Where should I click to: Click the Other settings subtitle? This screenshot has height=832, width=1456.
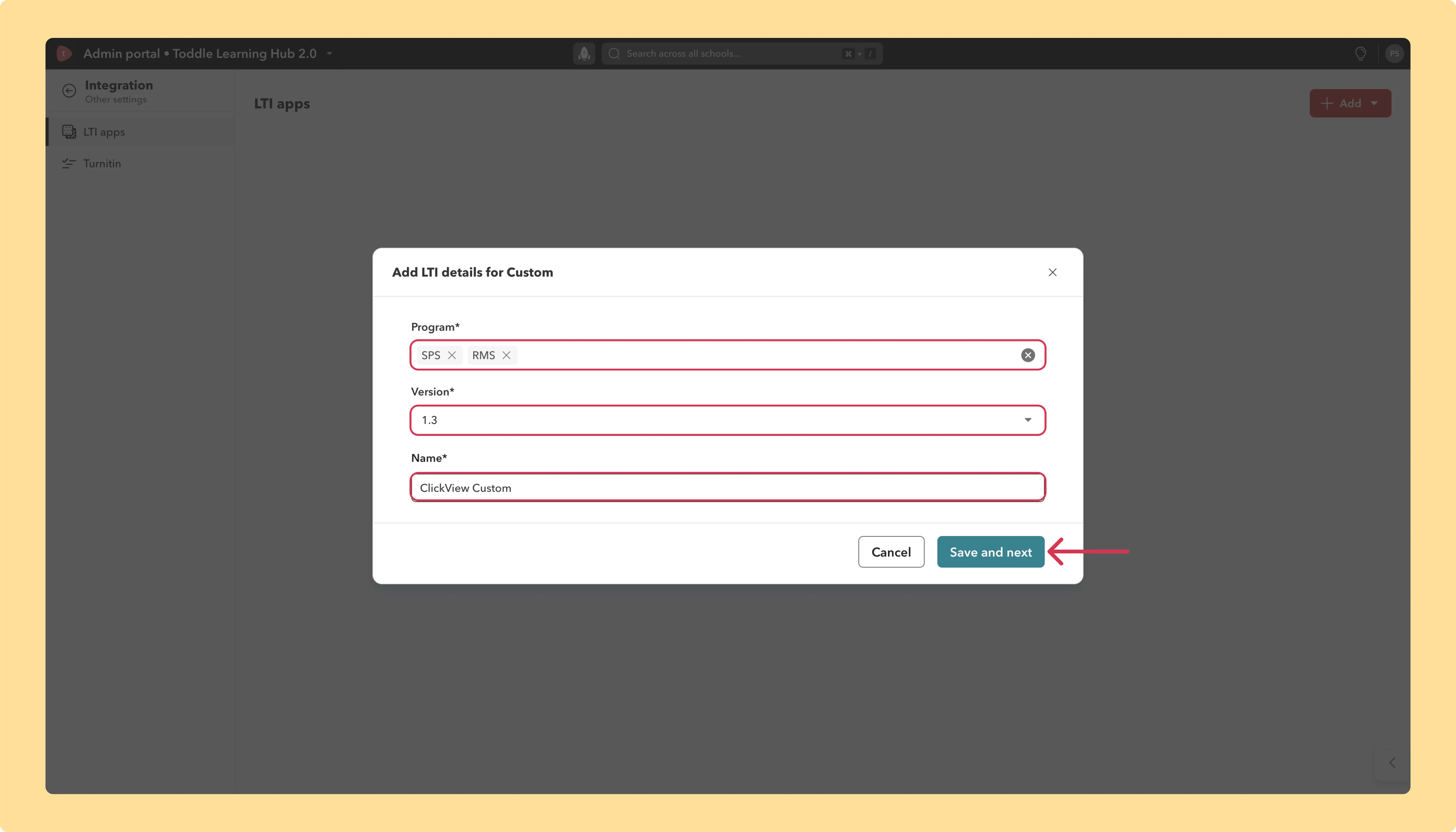(116, 99)
